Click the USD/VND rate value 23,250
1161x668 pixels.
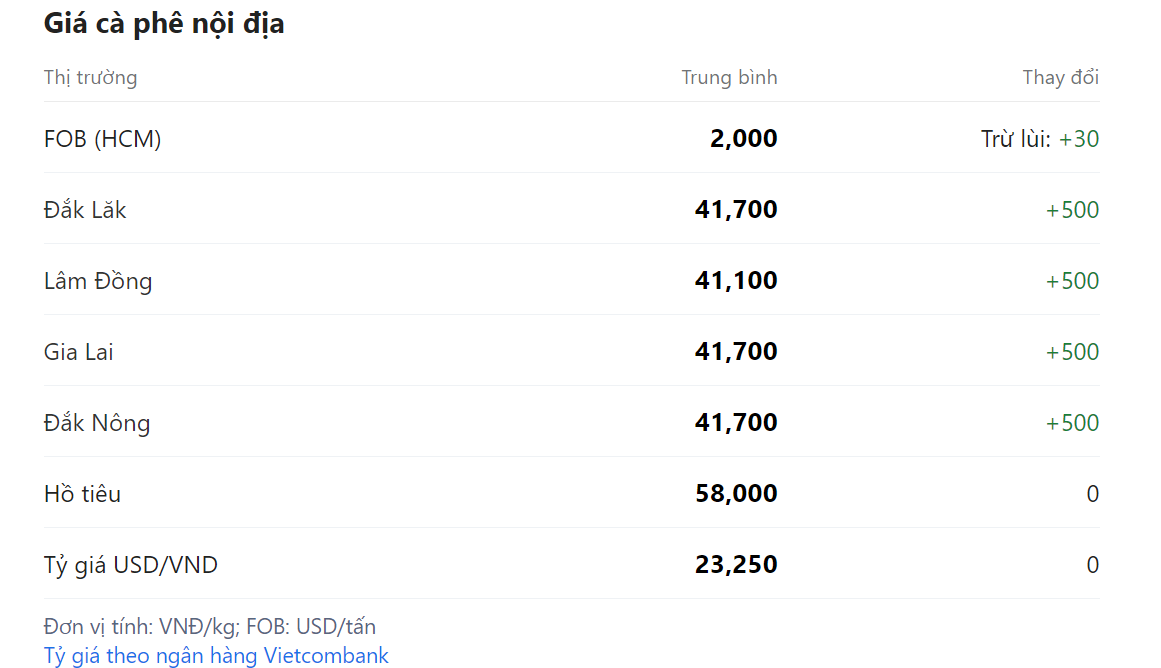tap(736, 565)
